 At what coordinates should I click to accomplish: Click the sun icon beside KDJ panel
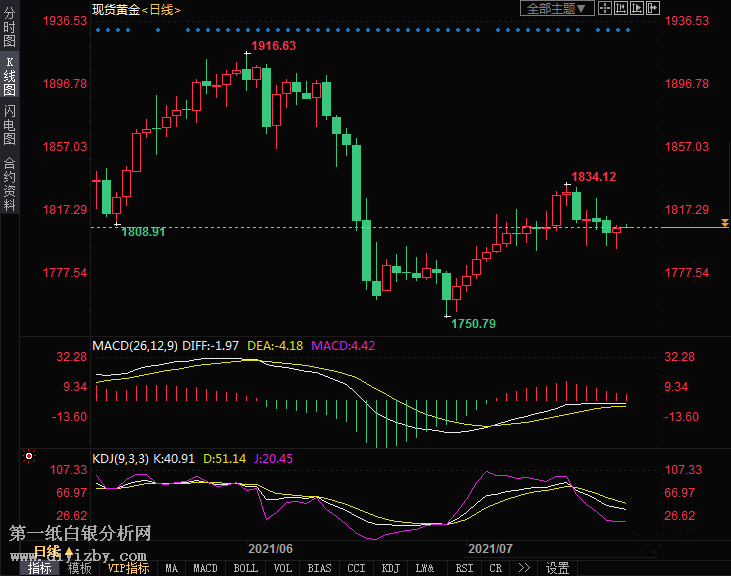(x=28, y=457)
